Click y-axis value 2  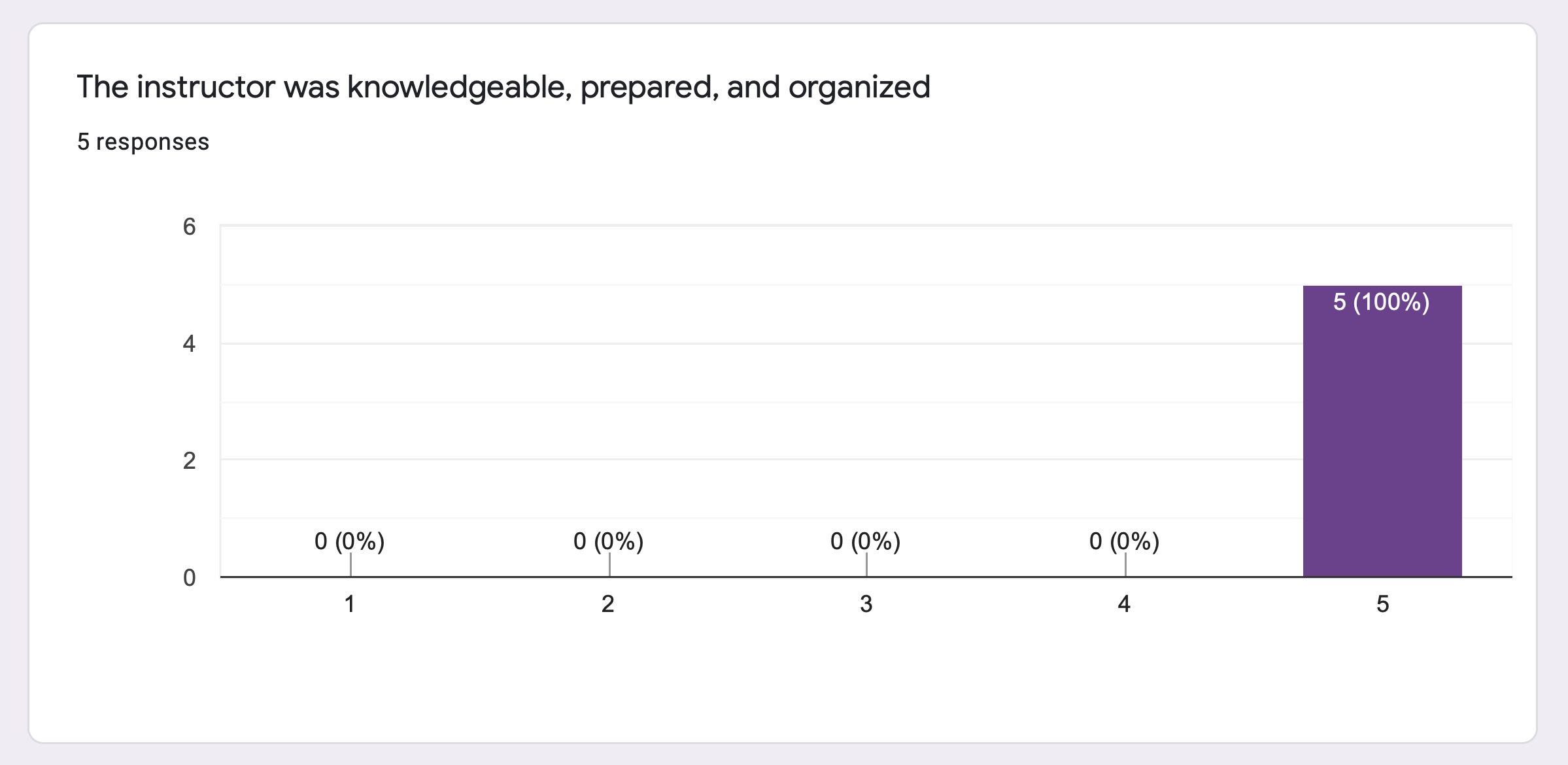point(189,461)
